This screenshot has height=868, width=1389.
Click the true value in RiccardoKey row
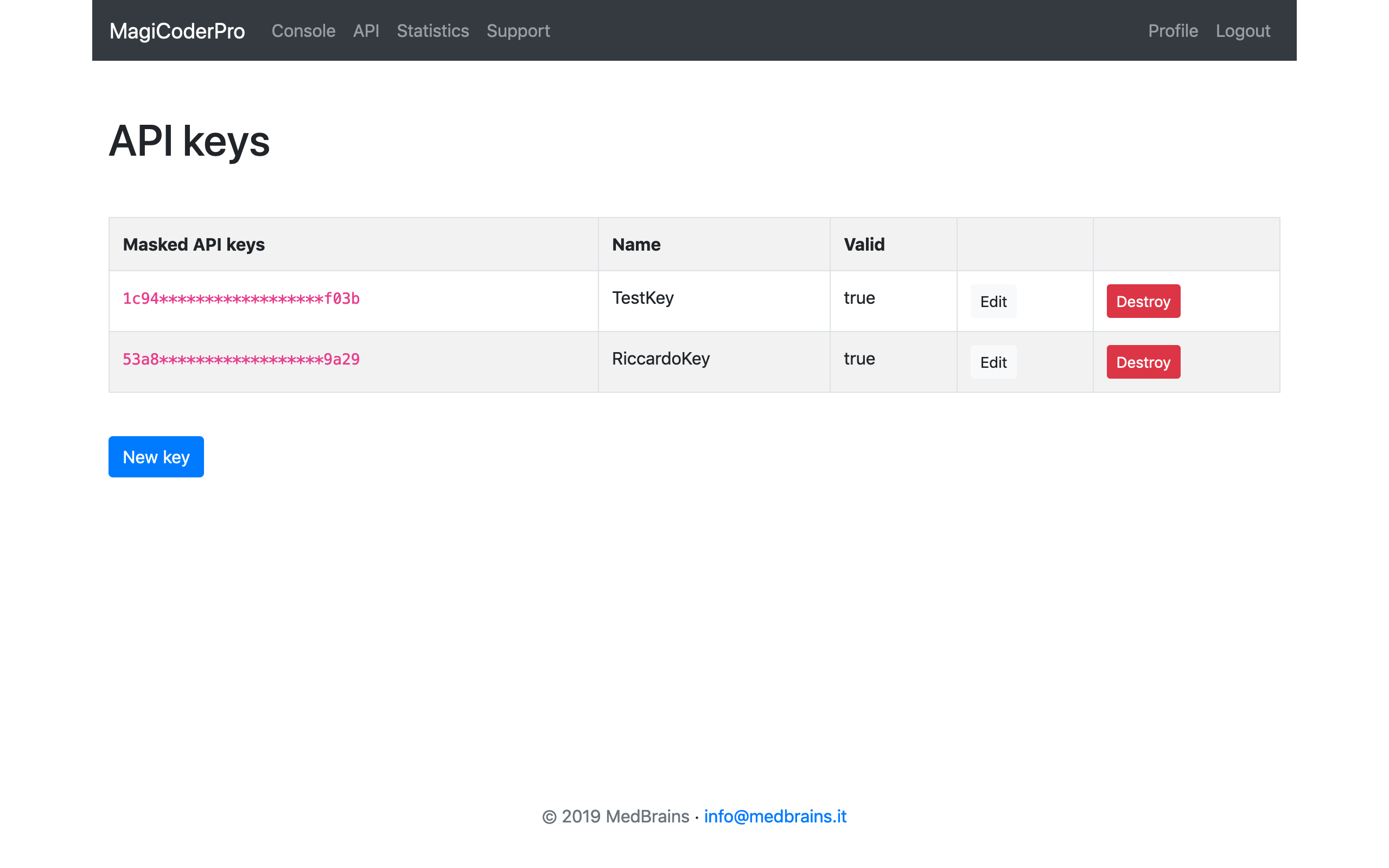(x=859, y=359)
